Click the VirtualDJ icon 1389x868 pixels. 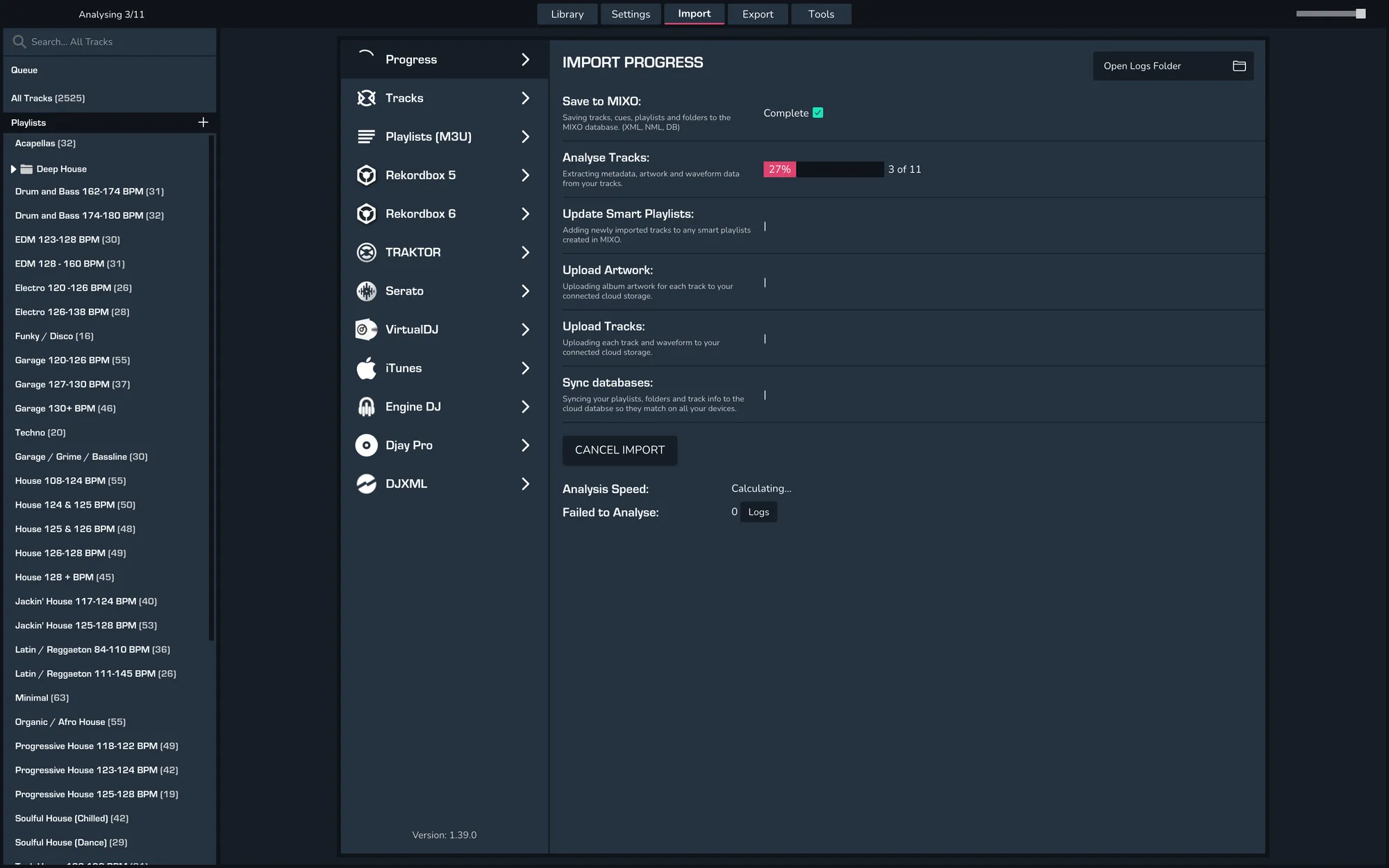366,329
